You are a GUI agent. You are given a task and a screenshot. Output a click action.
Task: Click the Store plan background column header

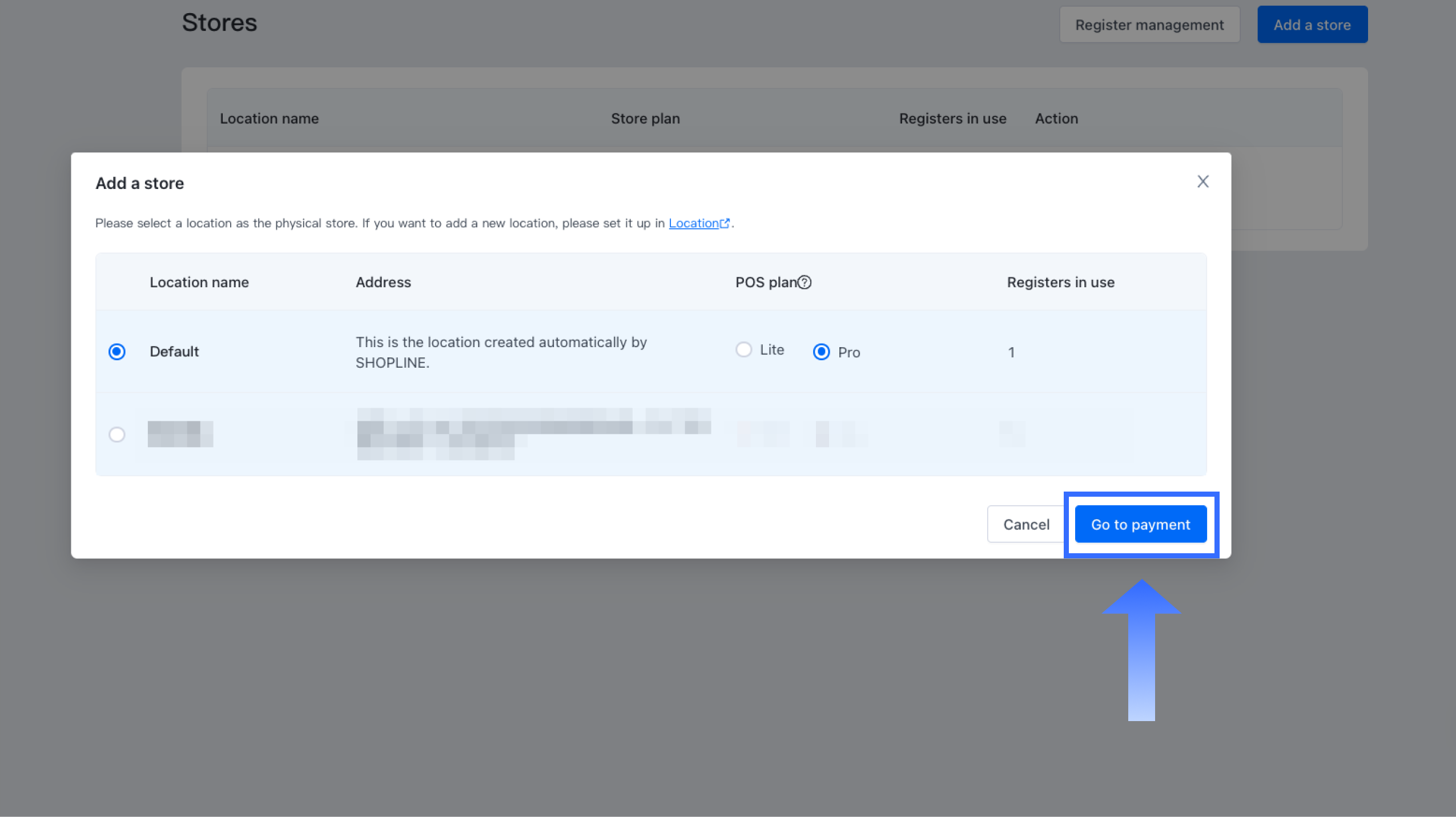point(645,118)
